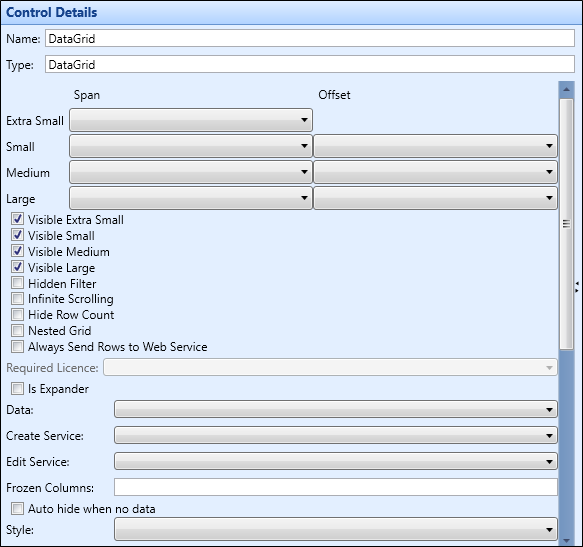The image size is (583, 547).
Task: Click the vertical scrollbar thumb
Action: pos(566,224)
